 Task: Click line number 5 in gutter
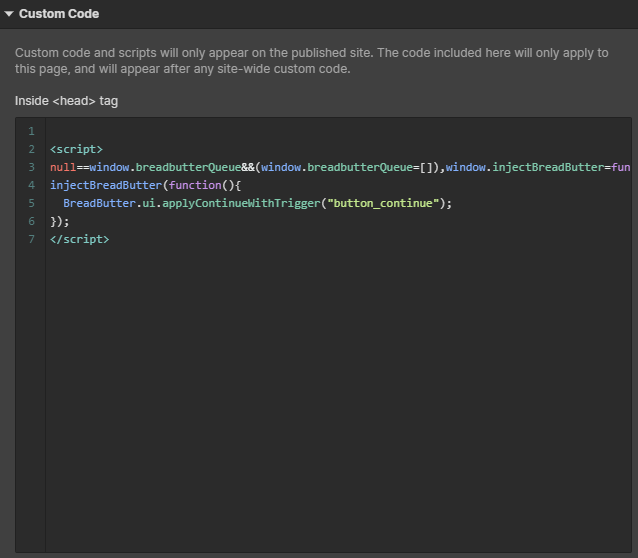pos(31,203)
